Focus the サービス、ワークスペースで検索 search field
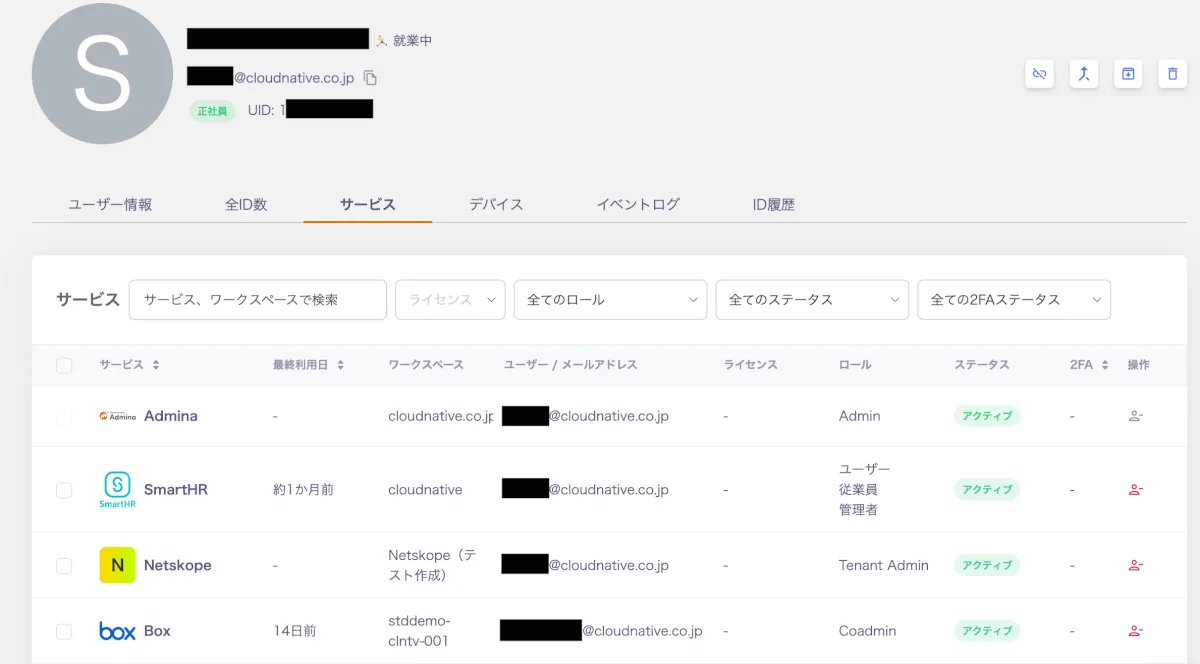Screen dimensions: 1200x664 pyautogui.click(x=258, y=300)
